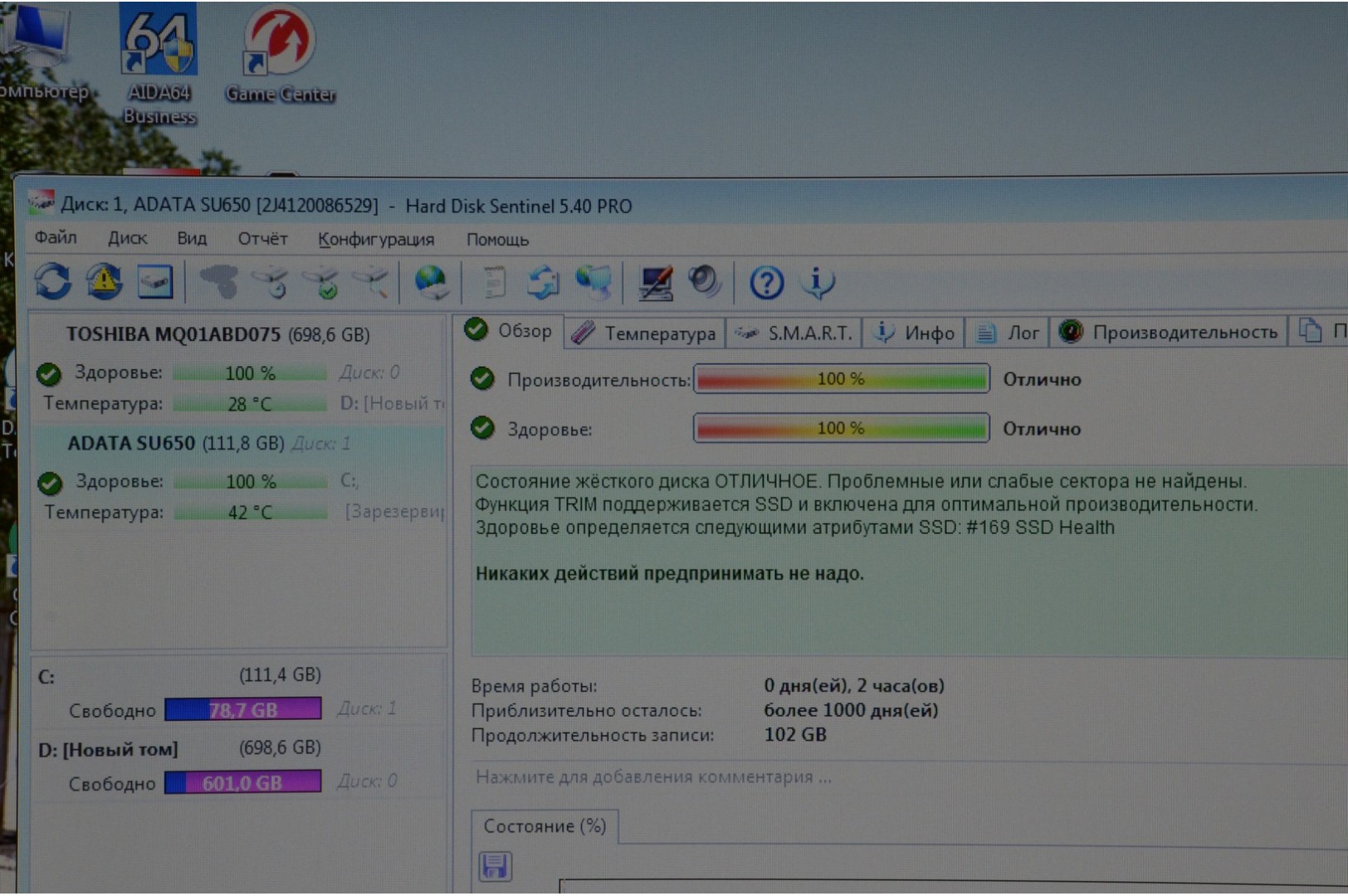Image resolution: width=1348 pixels, height=896 pixels.
Task: Click the ADATA Здоровье 100 % bar
Action: point(251,481)
